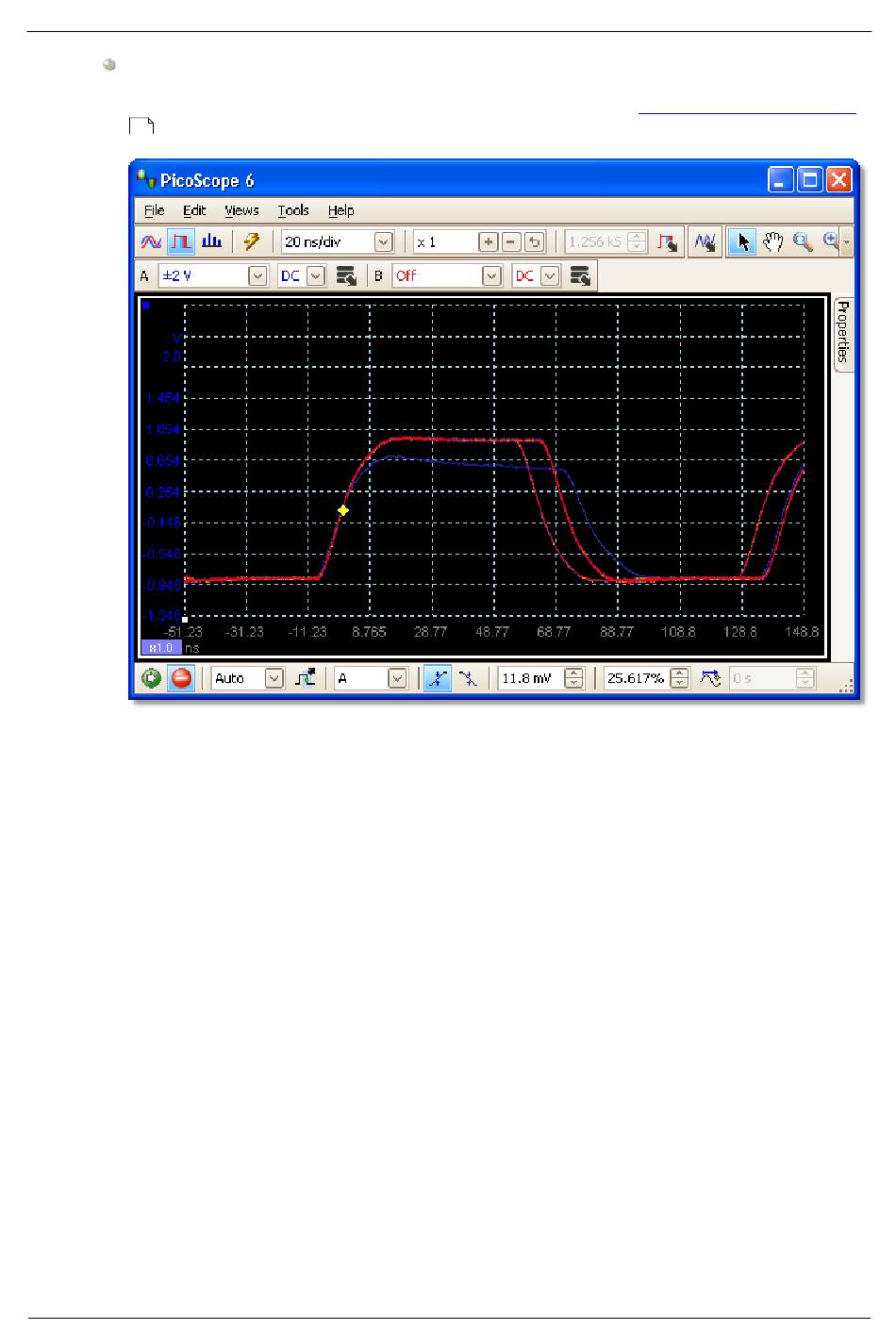896x1329 pixels.
Task: Click the 1.256 kS sample count stepper
Action: [x=637, y=242]
